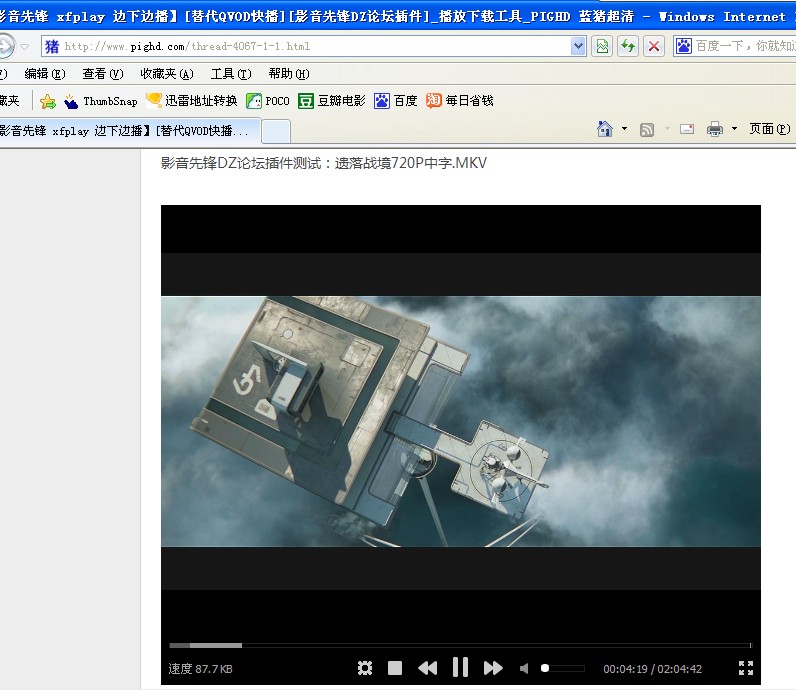The height and width of the screenshot is (690, 796).
Task: Rewind the video
Action: click(427, 668)
